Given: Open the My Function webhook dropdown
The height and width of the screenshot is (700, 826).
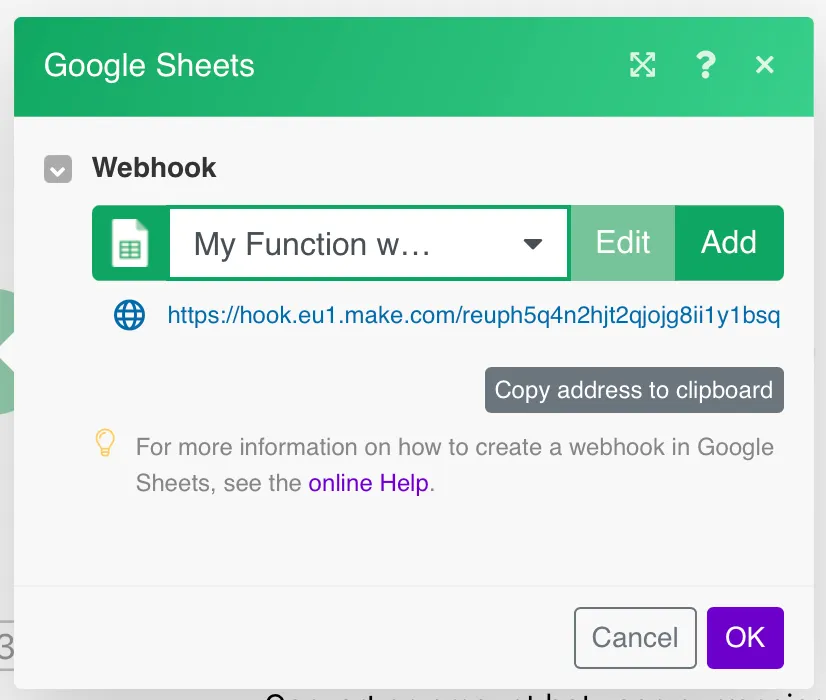Looking at the screenshot, I should [368, 243].
